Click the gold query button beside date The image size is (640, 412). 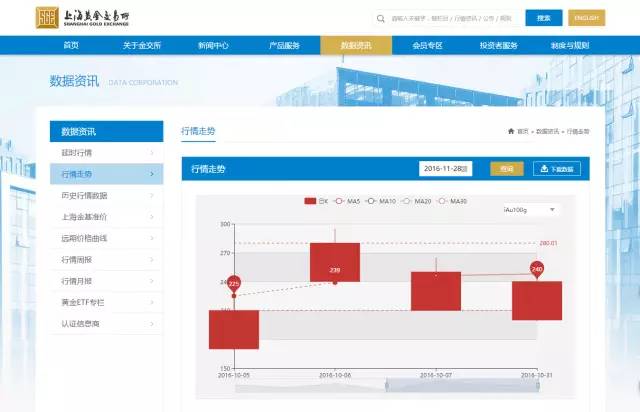507,169
